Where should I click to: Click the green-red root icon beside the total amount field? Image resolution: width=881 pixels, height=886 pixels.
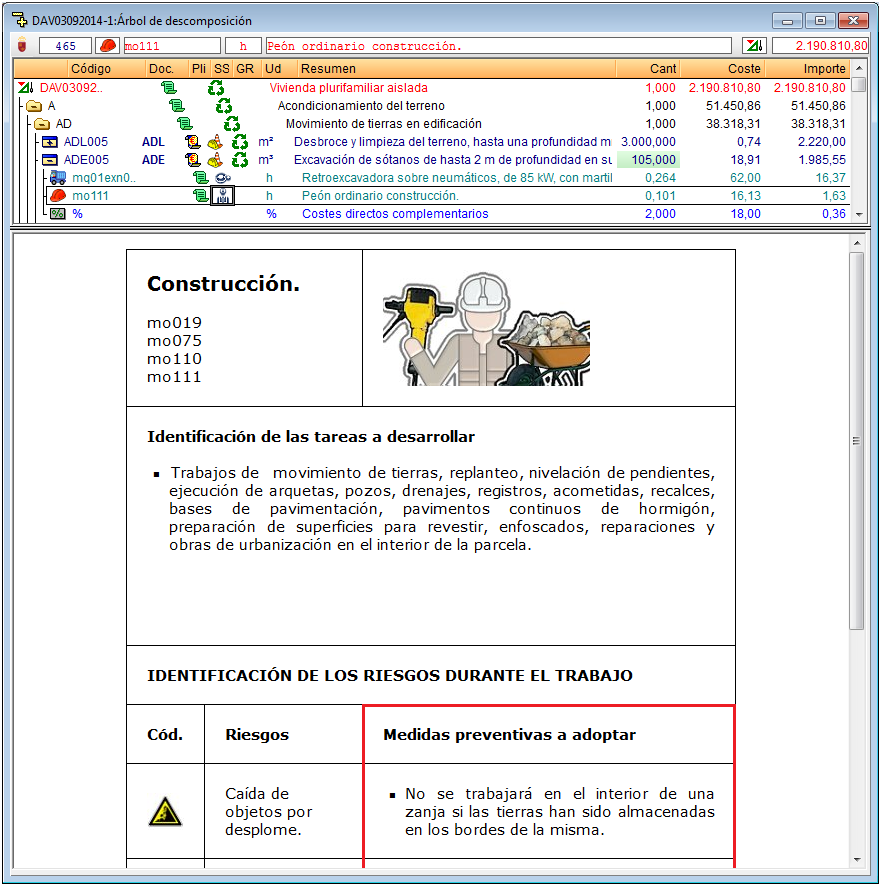click(x=754, y=45)
